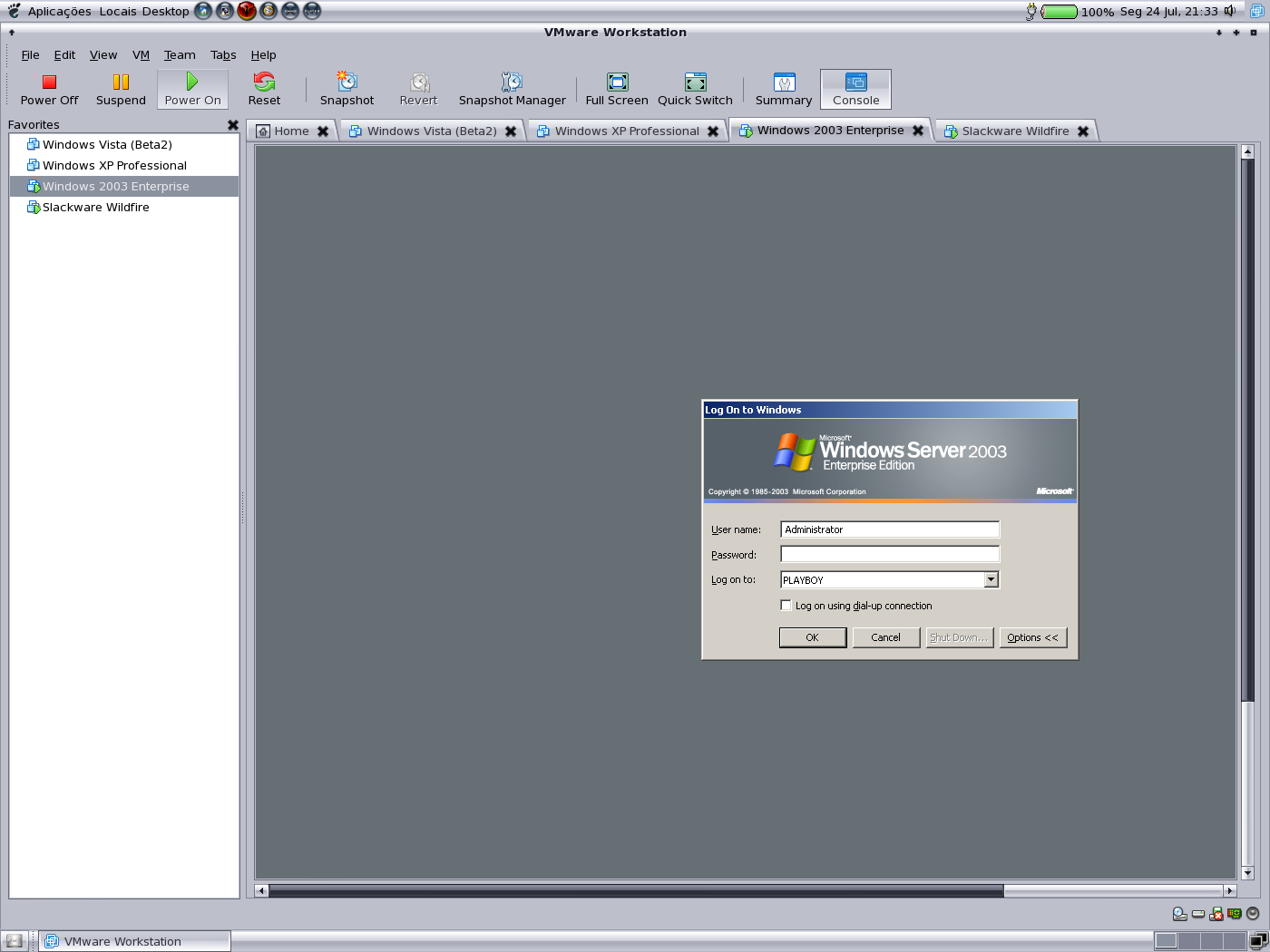The width and height of the screenshot is (1270, 952).
Task: Click the User name field
Action: [890, 529]
